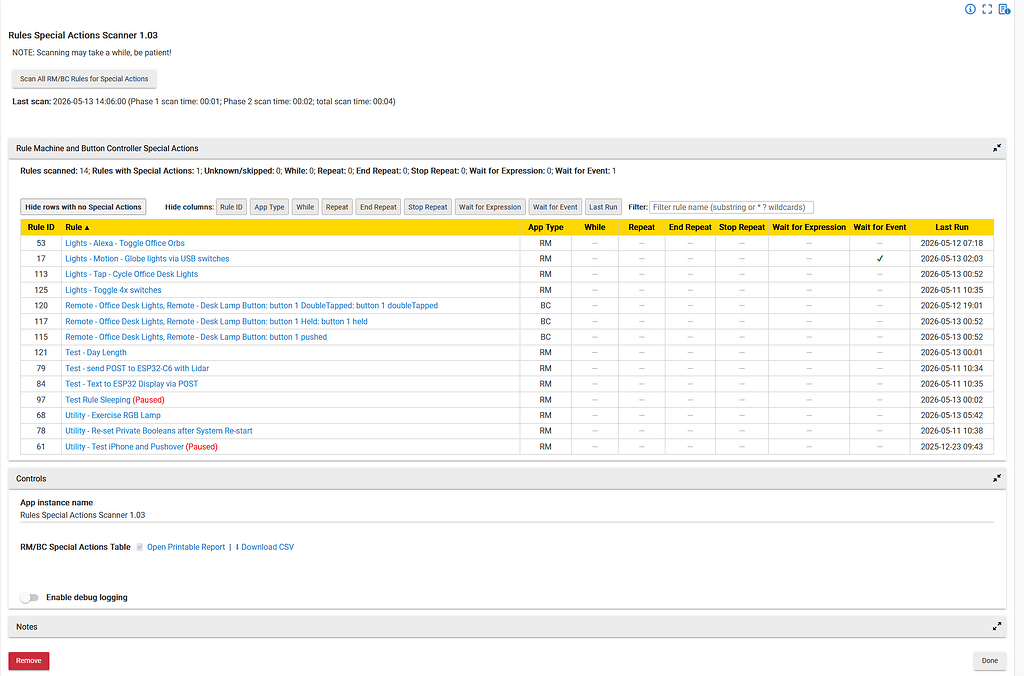Hide the Wait for Event column

(555, 207)
